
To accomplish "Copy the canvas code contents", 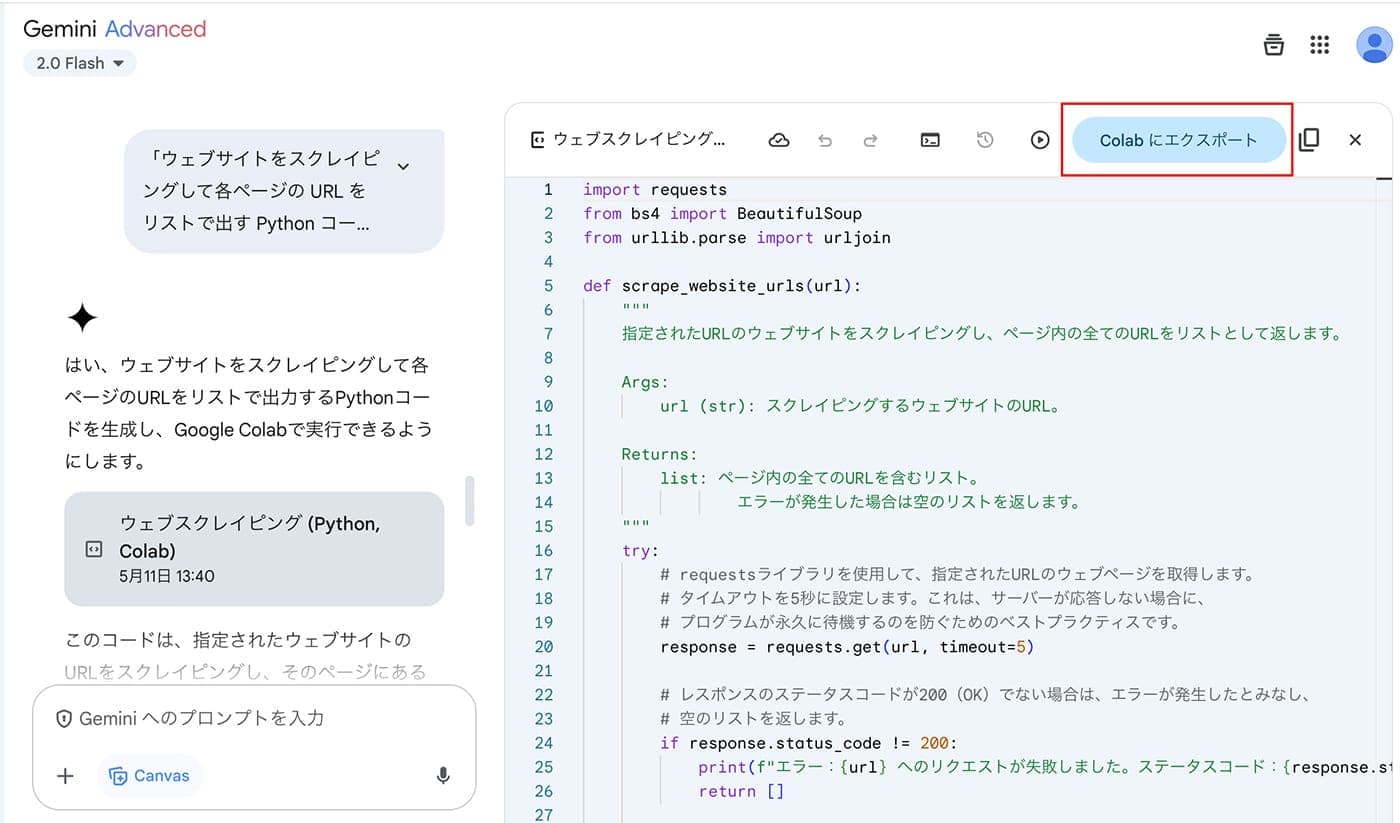I will pos(1309,140).
